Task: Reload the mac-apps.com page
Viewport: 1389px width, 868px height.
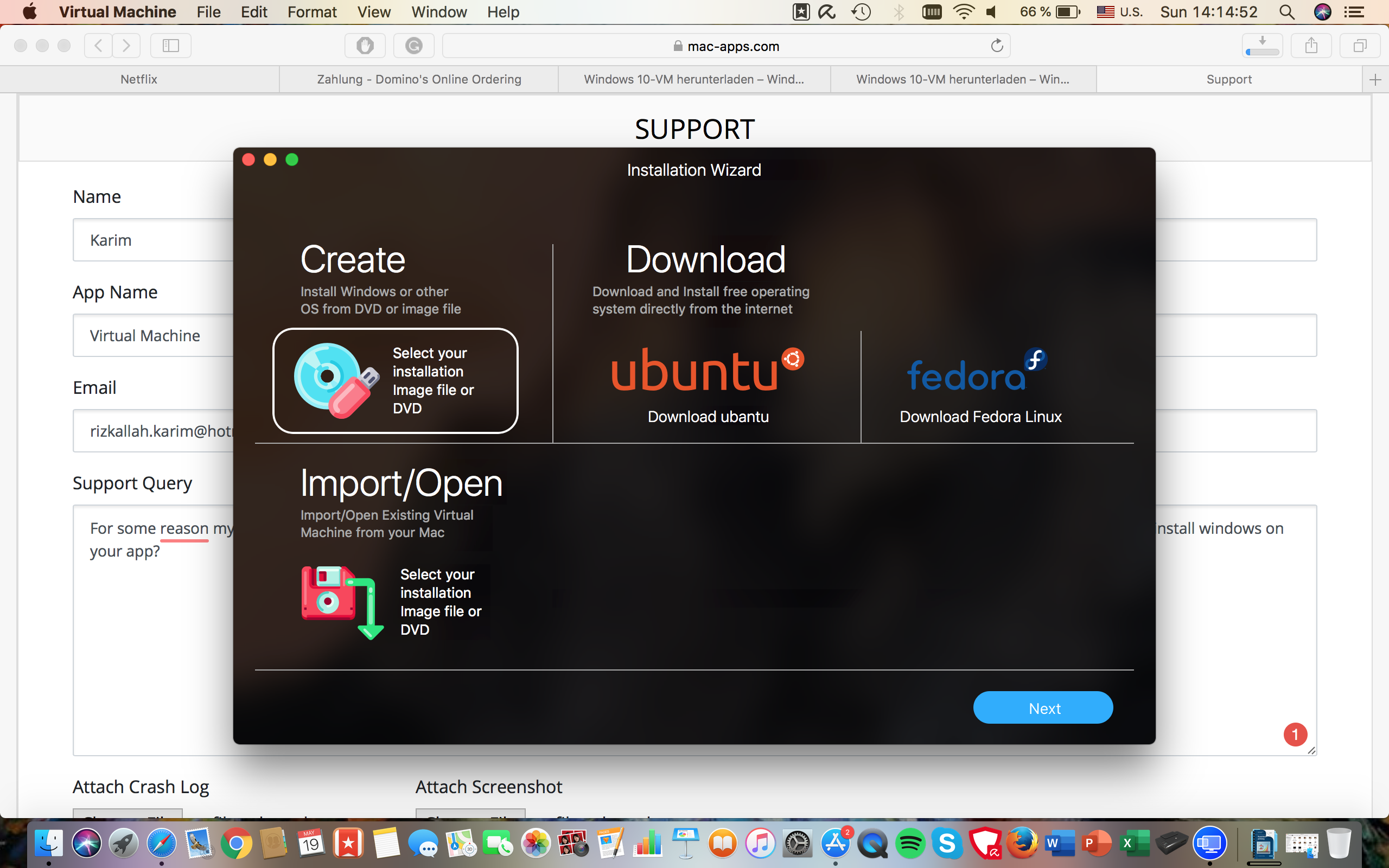Action: [997, 46]
